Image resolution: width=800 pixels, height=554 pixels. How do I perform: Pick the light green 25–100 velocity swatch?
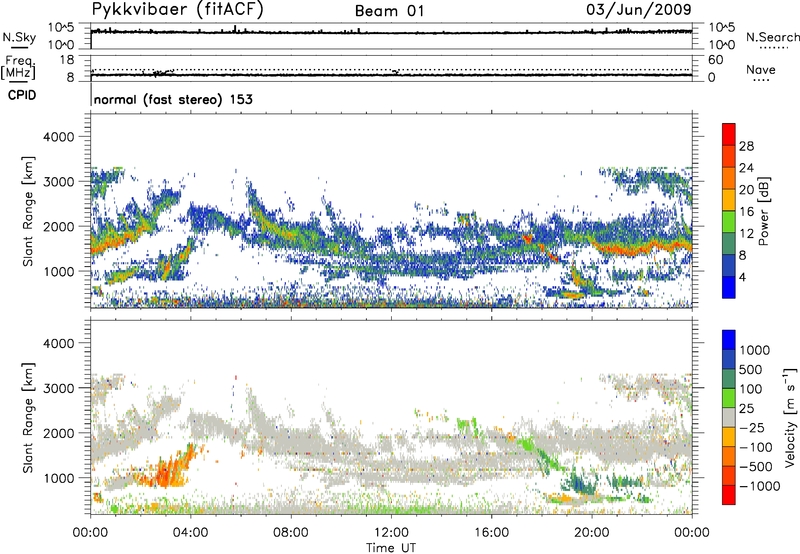729,399
